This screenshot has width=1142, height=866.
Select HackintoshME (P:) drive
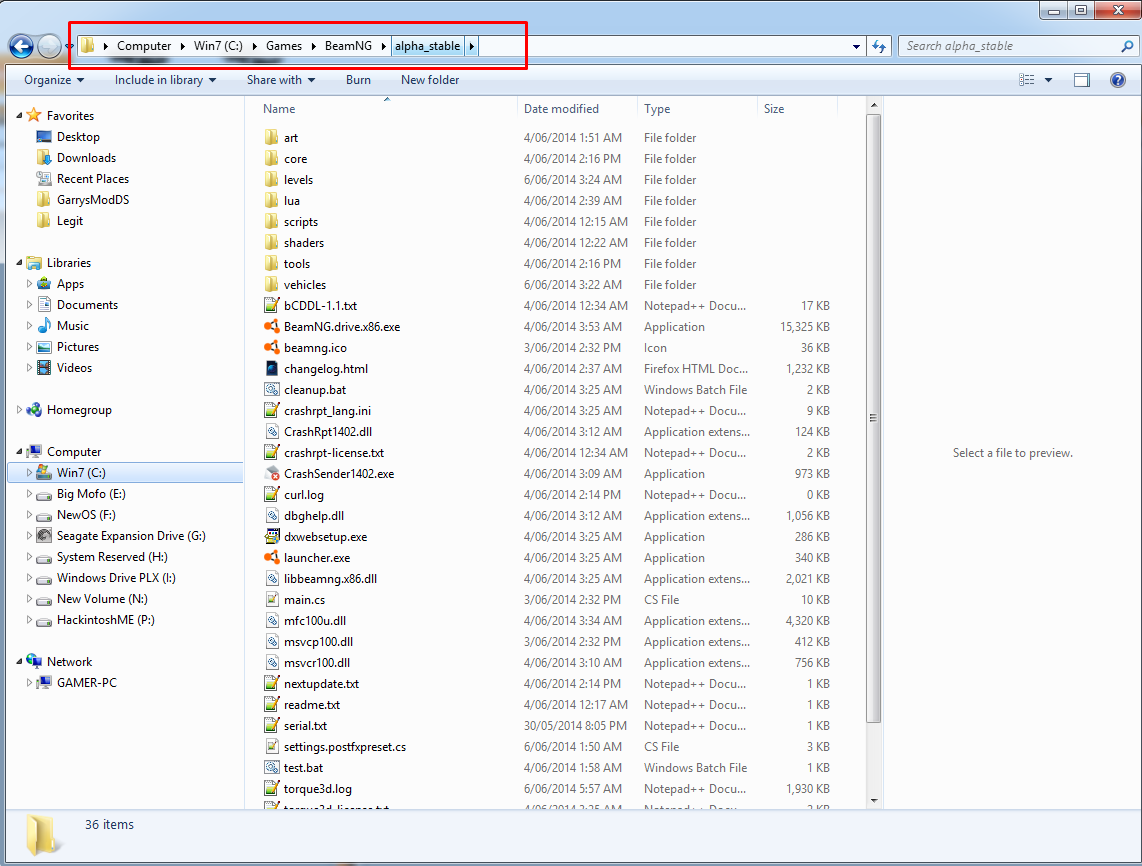point(106,620)
